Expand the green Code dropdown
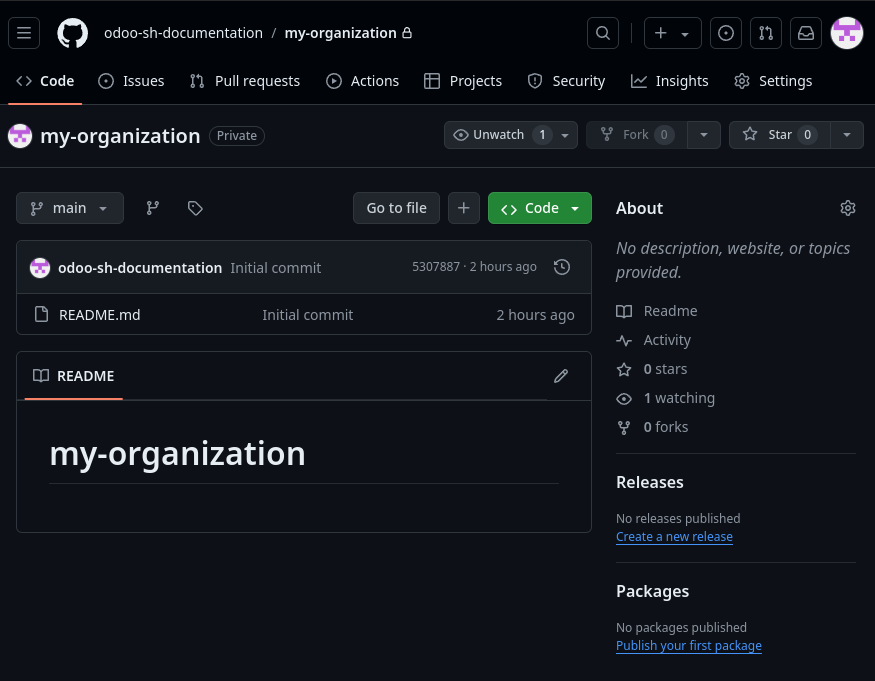 (x=540, y=208)
